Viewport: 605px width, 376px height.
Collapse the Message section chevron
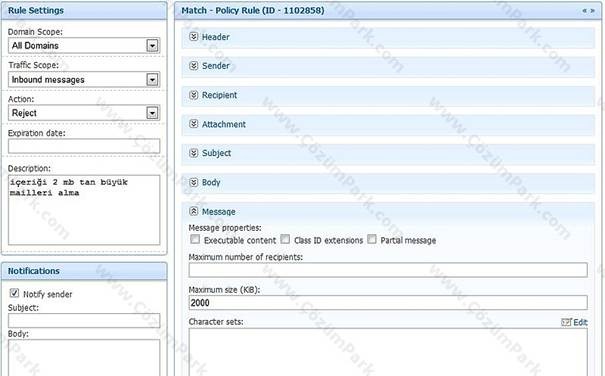(194, 211)
